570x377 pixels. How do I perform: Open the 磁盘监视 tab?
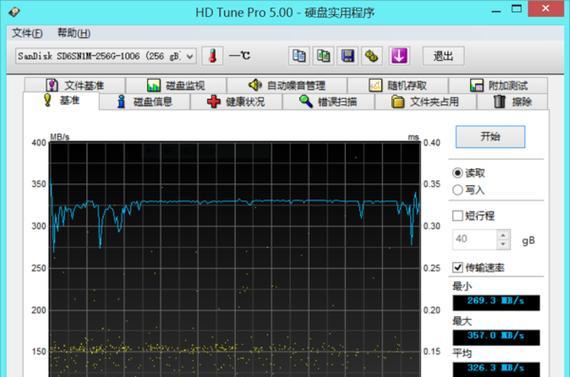point(176,85)
